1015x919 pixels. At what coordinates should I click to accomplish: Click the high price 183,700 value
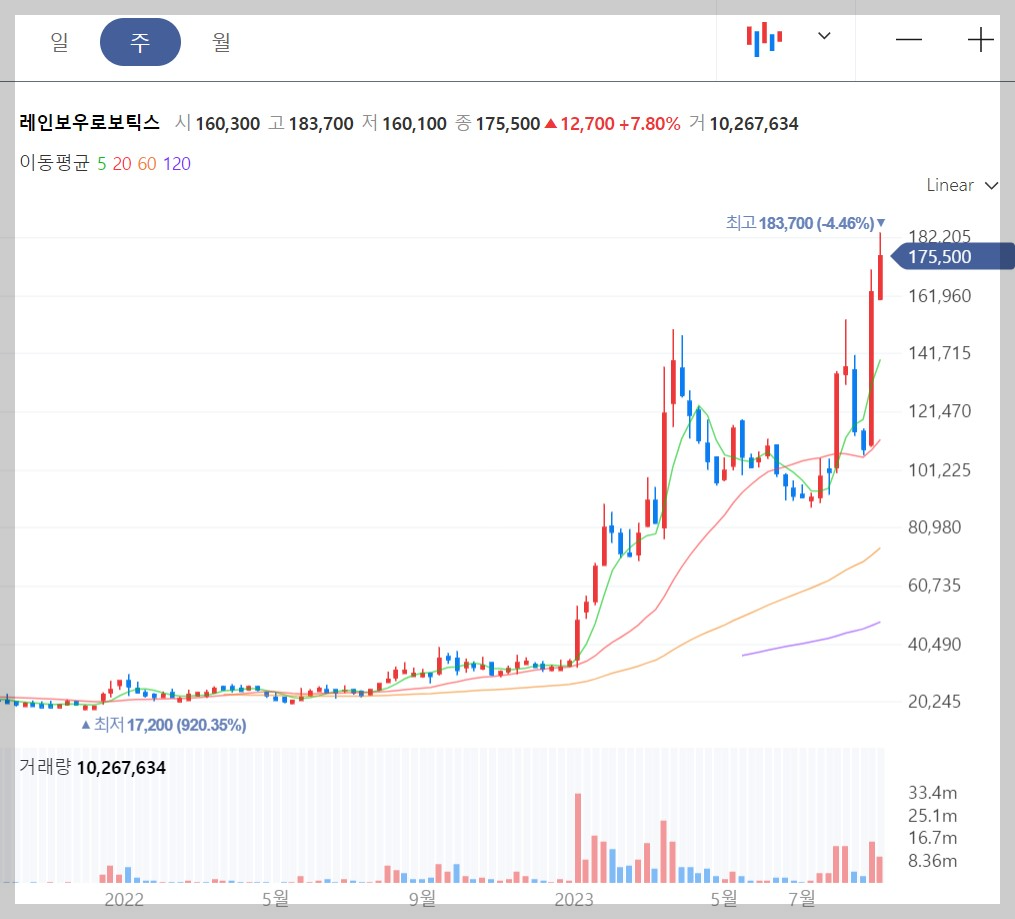(x=321, y=124)
